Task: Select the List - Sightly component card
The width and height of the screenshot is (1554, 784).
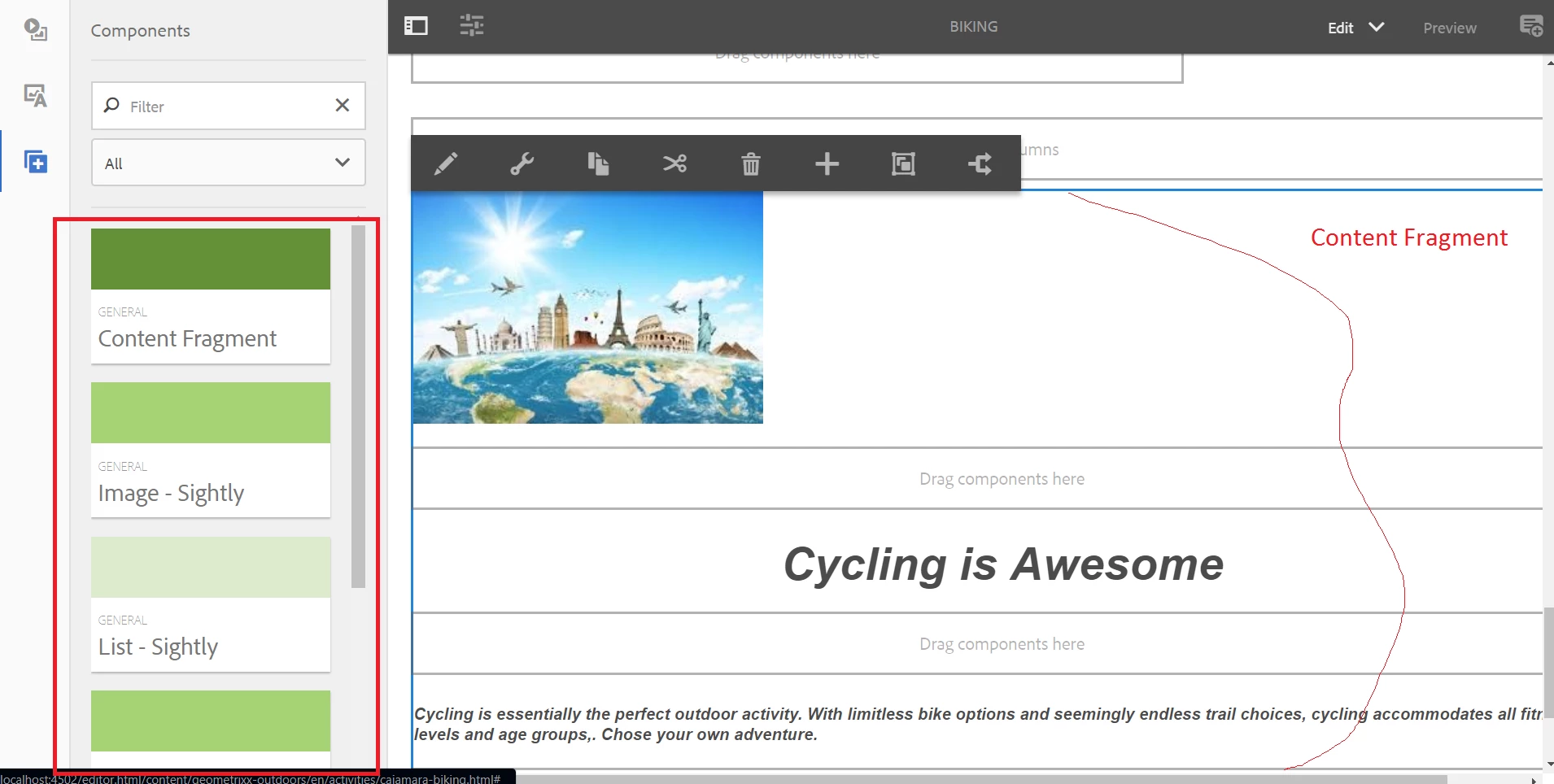Action: click(211, 604)
